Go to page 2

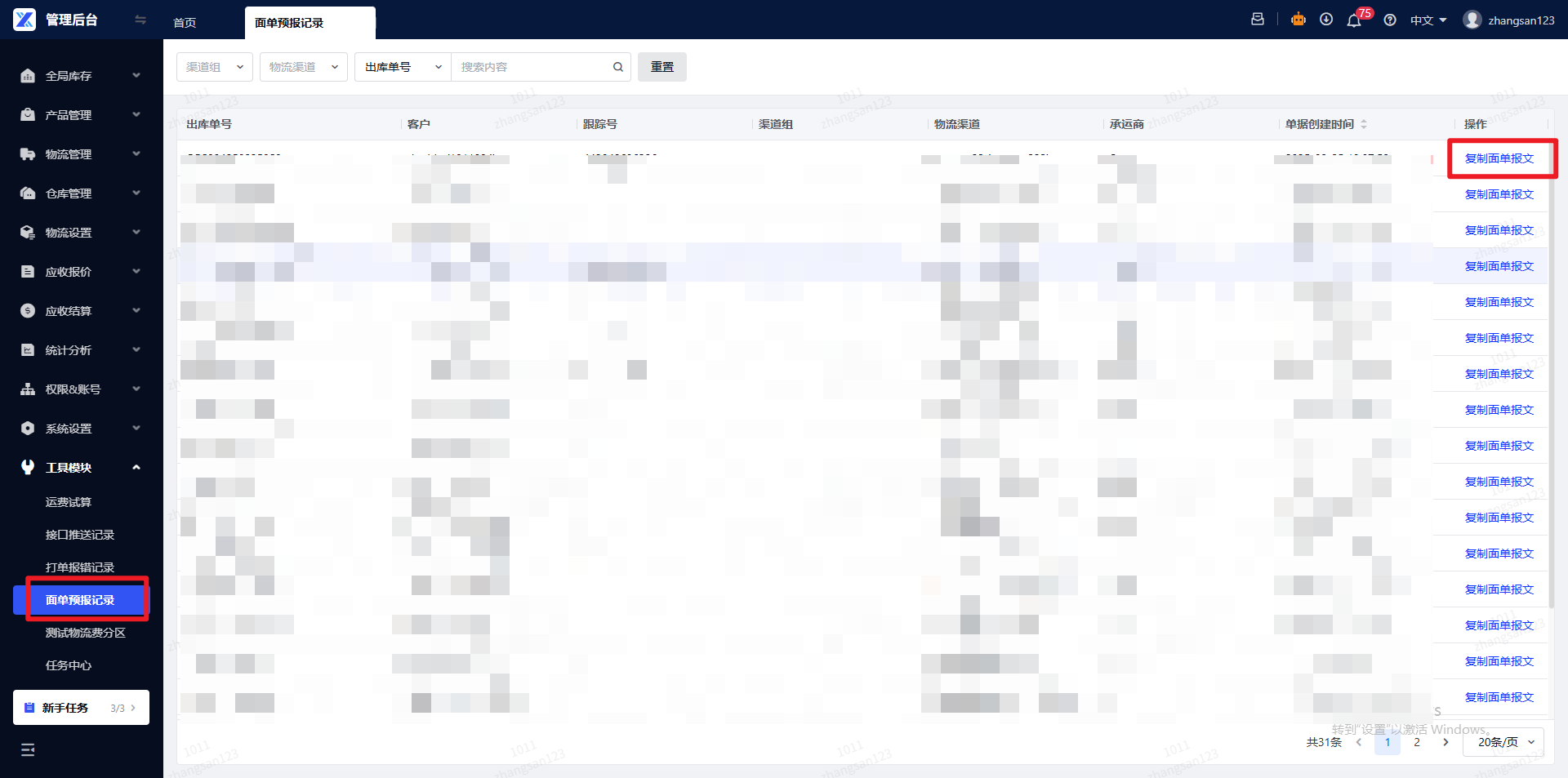tap(1417, 742)
